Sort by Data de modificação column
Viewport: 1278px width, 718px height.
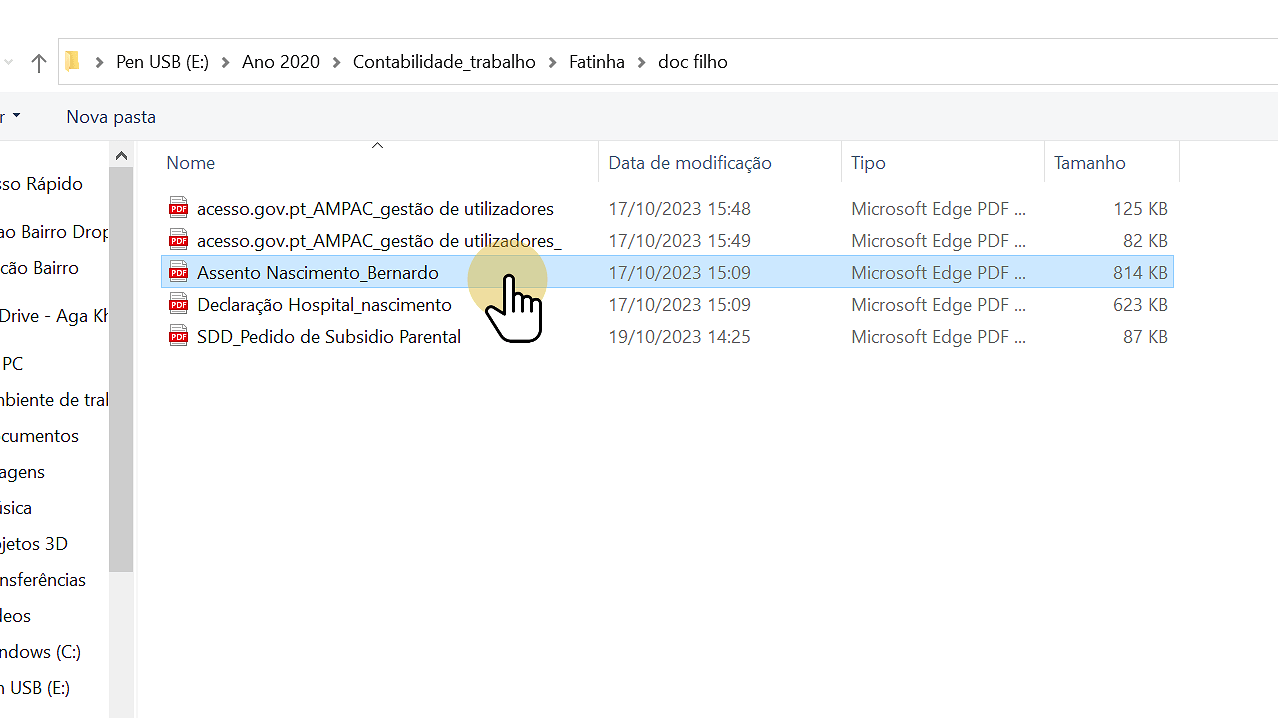tap(689, 163)
